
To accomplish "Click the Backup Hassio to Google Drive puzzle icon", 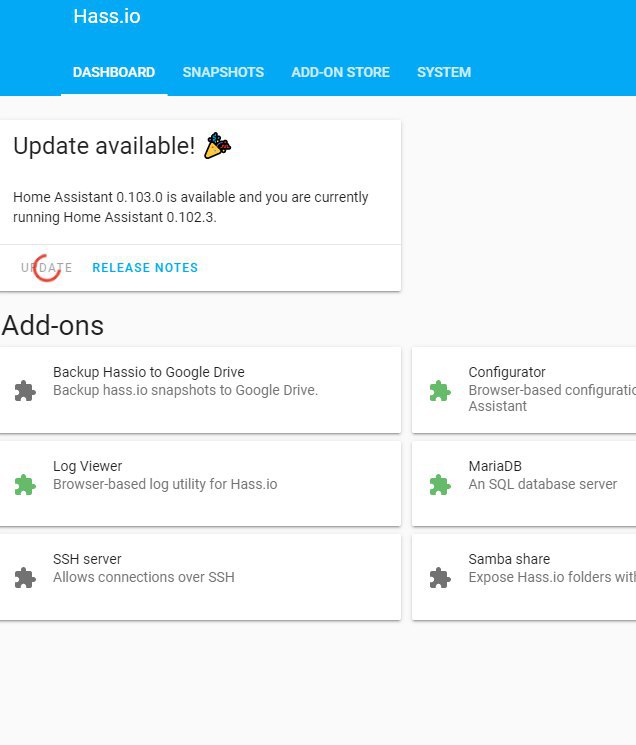I will click(25, 391).
